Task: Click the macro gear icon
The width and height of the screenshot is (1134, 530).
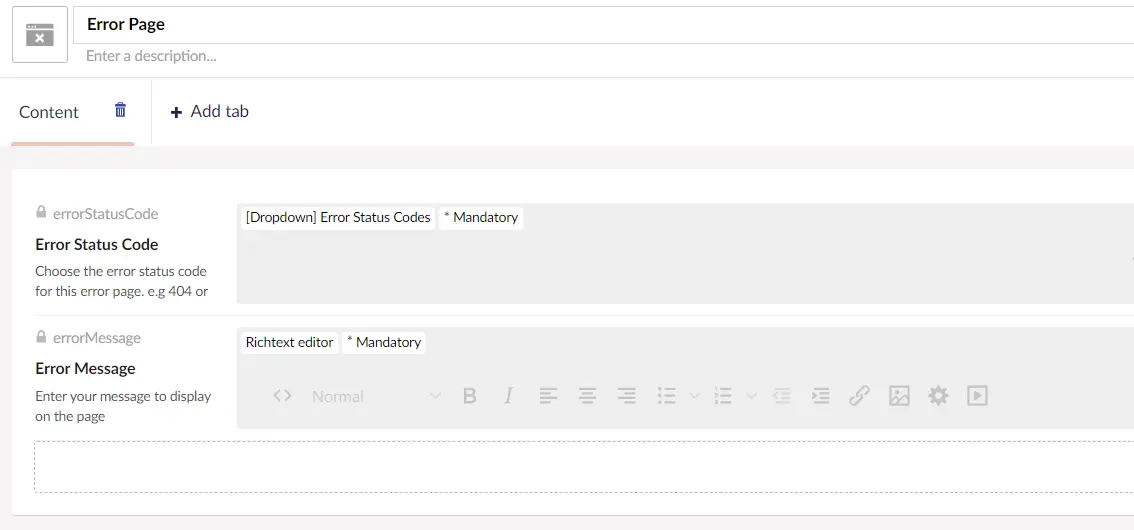Action: tap(938, 396)
